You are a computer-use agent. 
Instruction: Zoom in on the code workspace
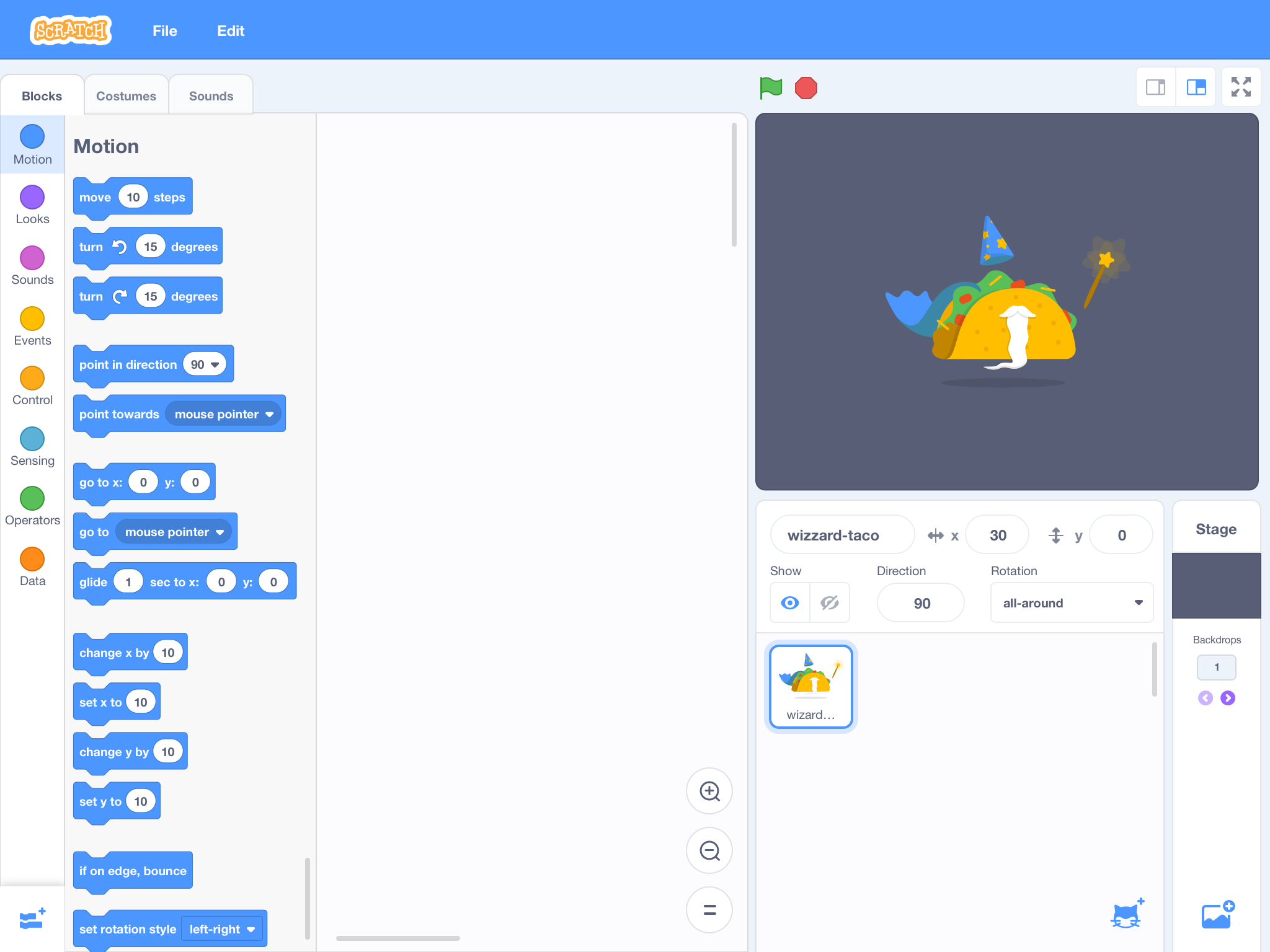coord(709,791)
